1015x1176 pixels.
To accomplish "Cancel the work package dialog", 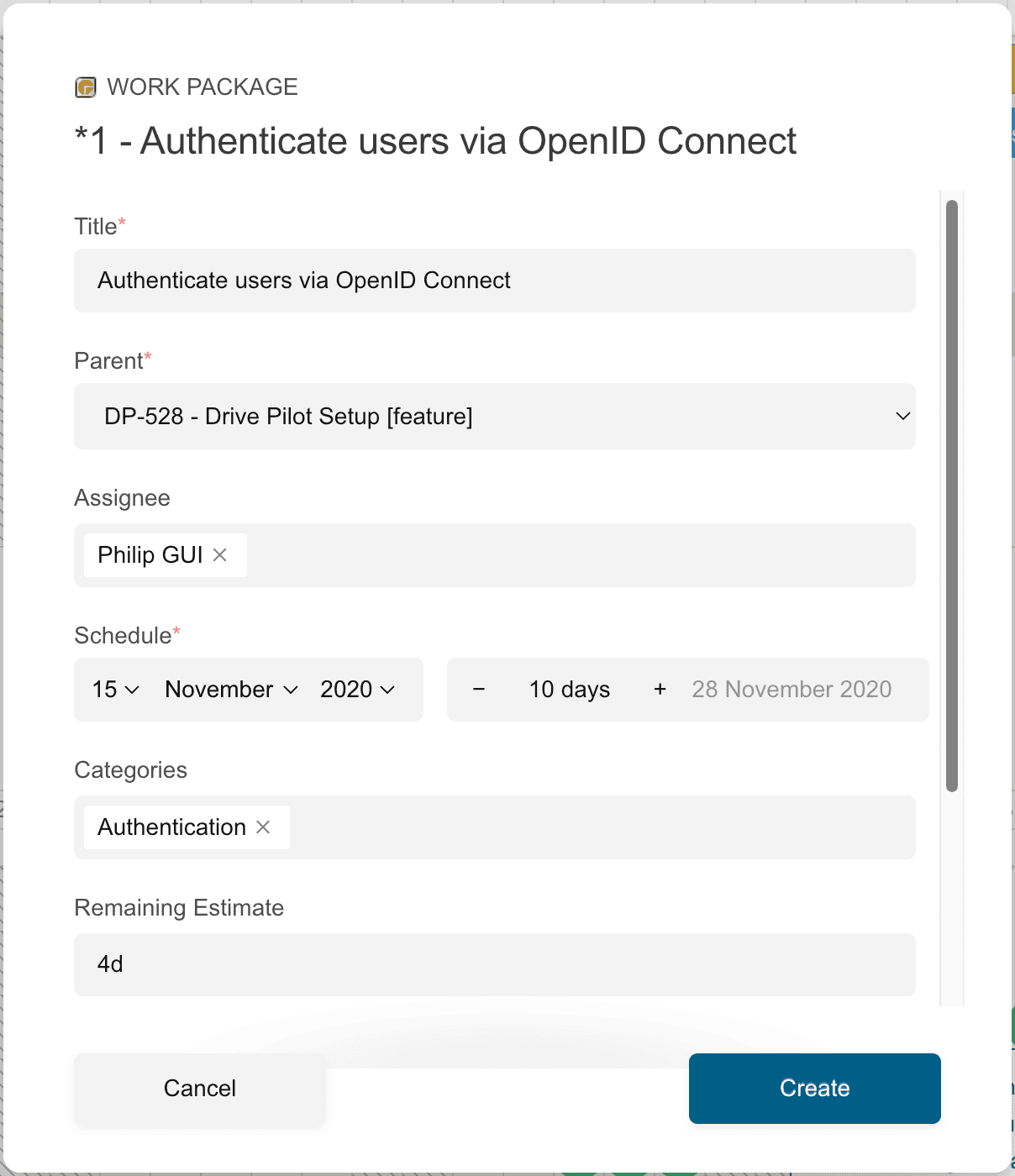I will pyautogui.click(x=200, y=1089).
